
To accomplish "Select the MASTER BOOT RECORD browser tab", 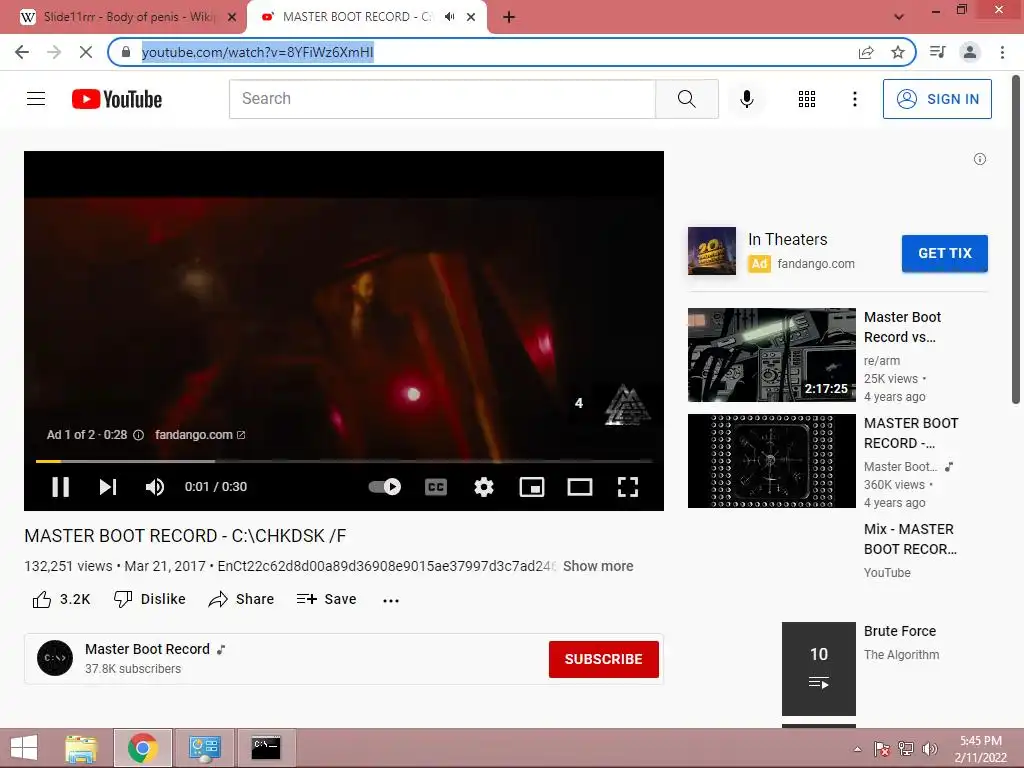I will 358,17.
